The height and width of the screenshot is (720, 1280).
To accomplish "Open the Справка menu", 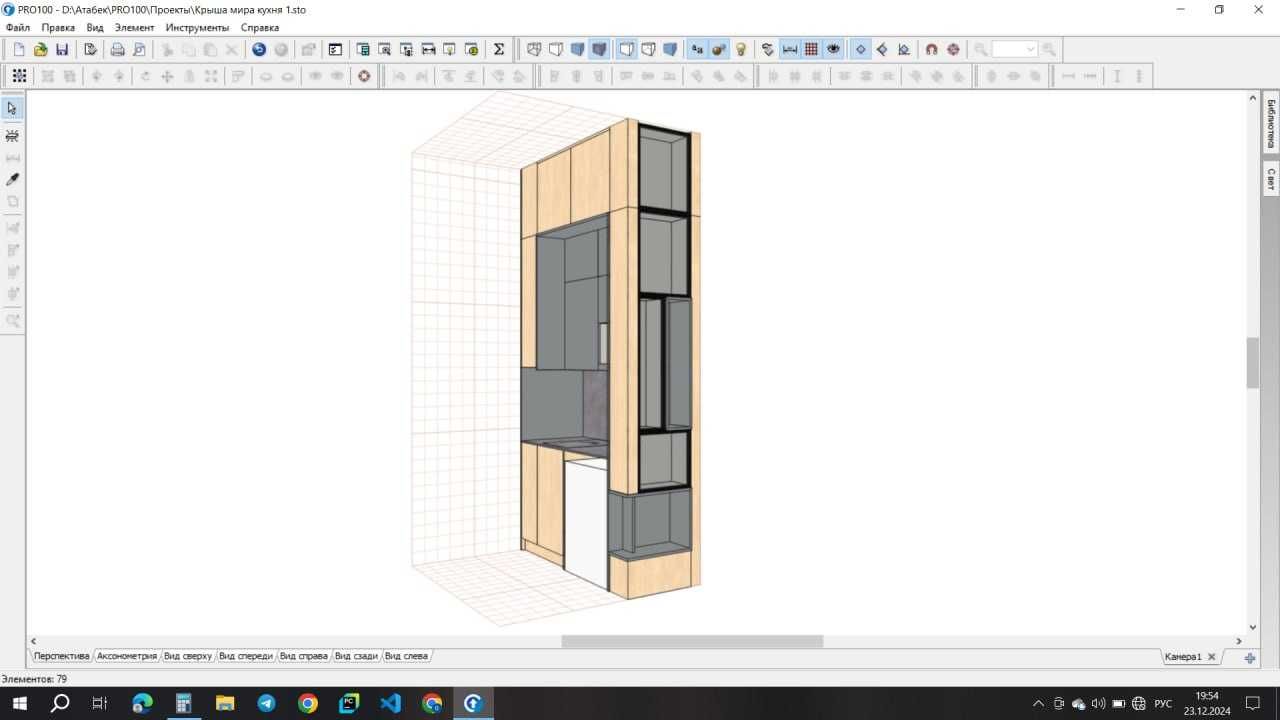I will coord(260,27).
